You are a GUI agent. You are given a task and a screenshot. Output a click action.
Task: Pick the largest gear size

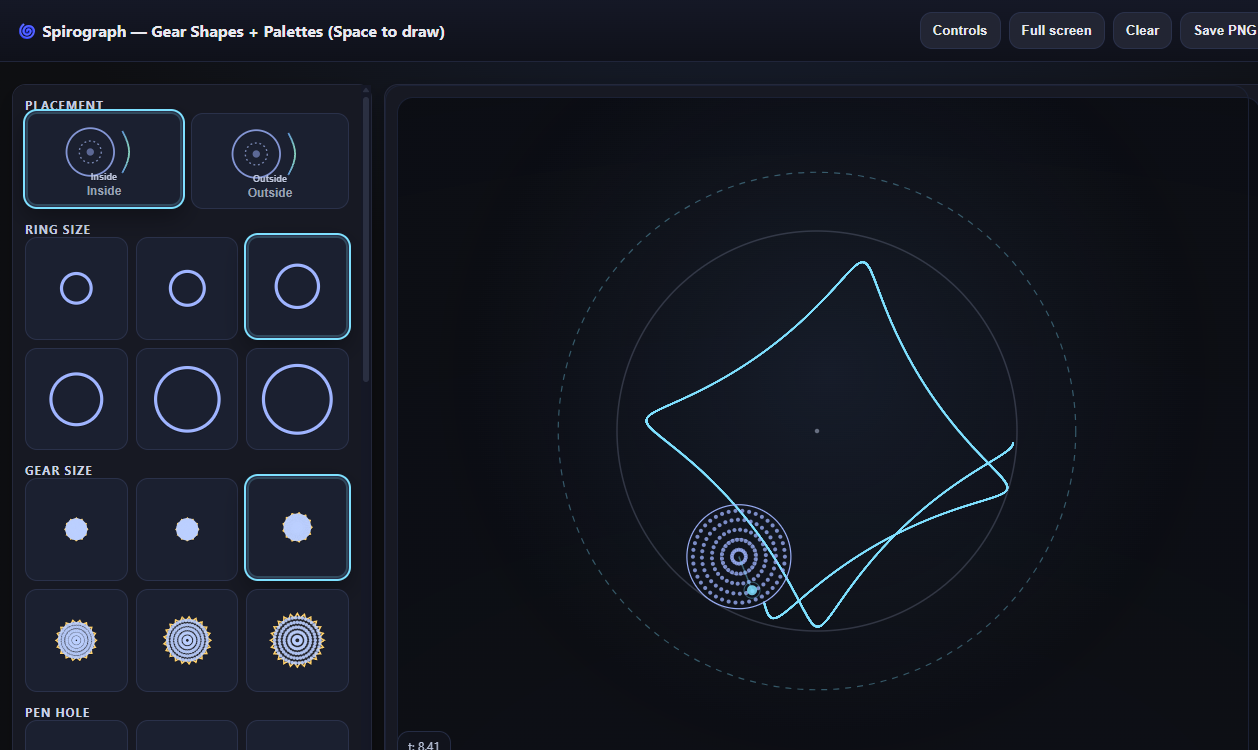pos(297,640)
